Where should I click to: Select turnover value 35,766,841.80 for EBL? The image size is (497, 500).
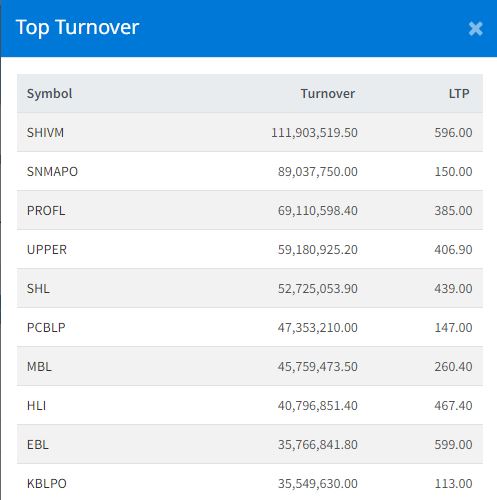pos(318,445)
